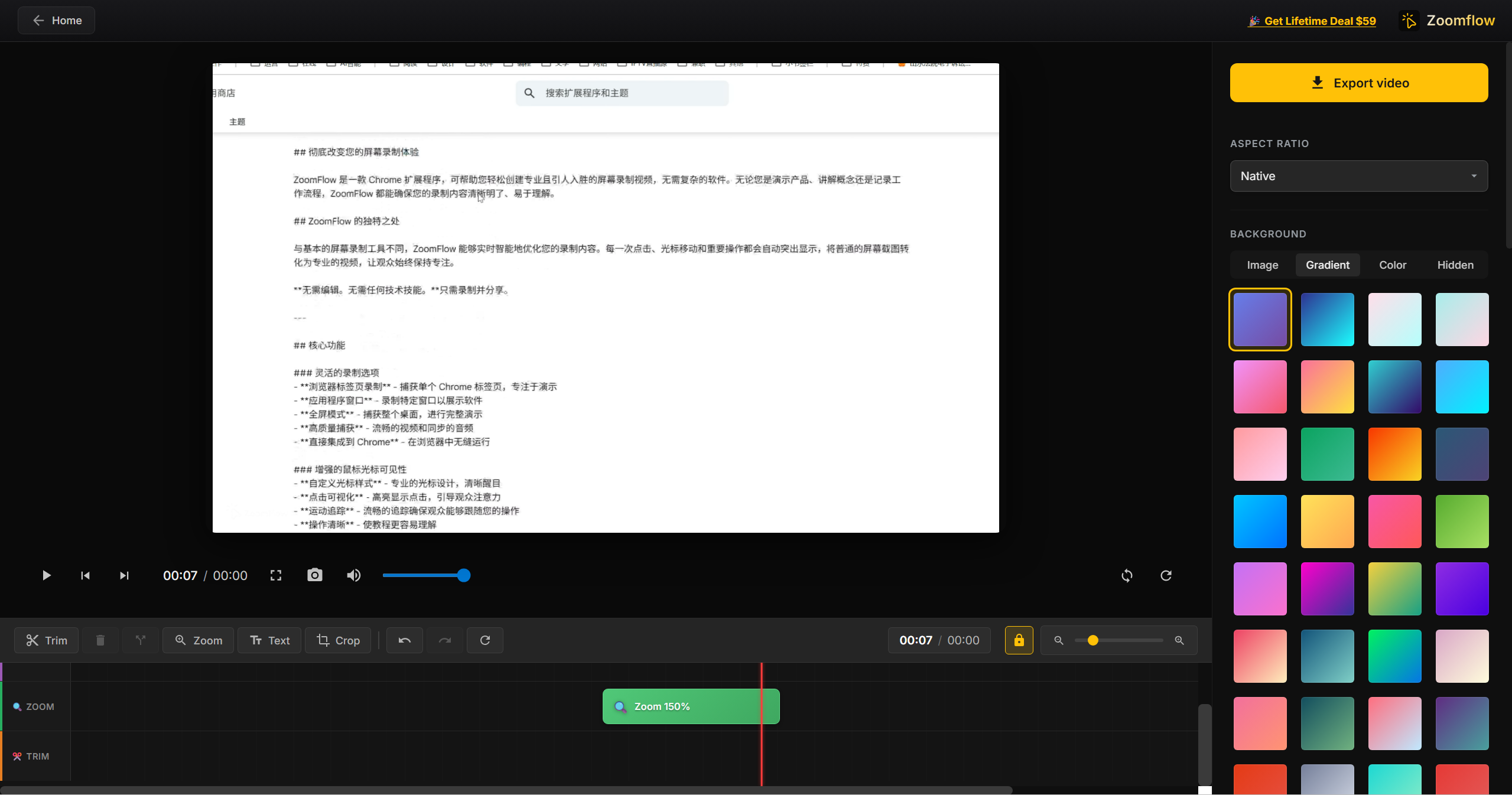
Task: Choose the orange-red gradient swatch
Action: (x=1394, y=454)
